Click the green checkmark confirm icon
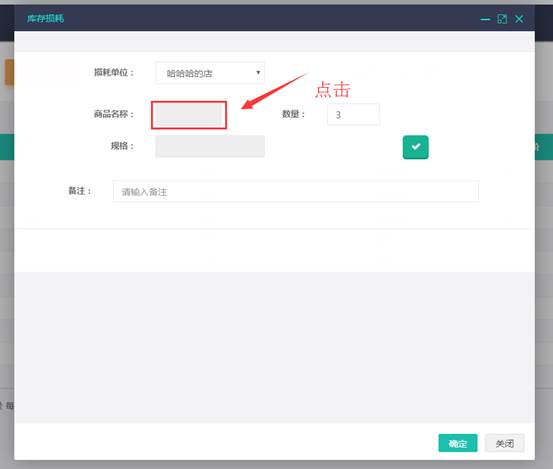 pyautogui.click(x=415, y=147)
